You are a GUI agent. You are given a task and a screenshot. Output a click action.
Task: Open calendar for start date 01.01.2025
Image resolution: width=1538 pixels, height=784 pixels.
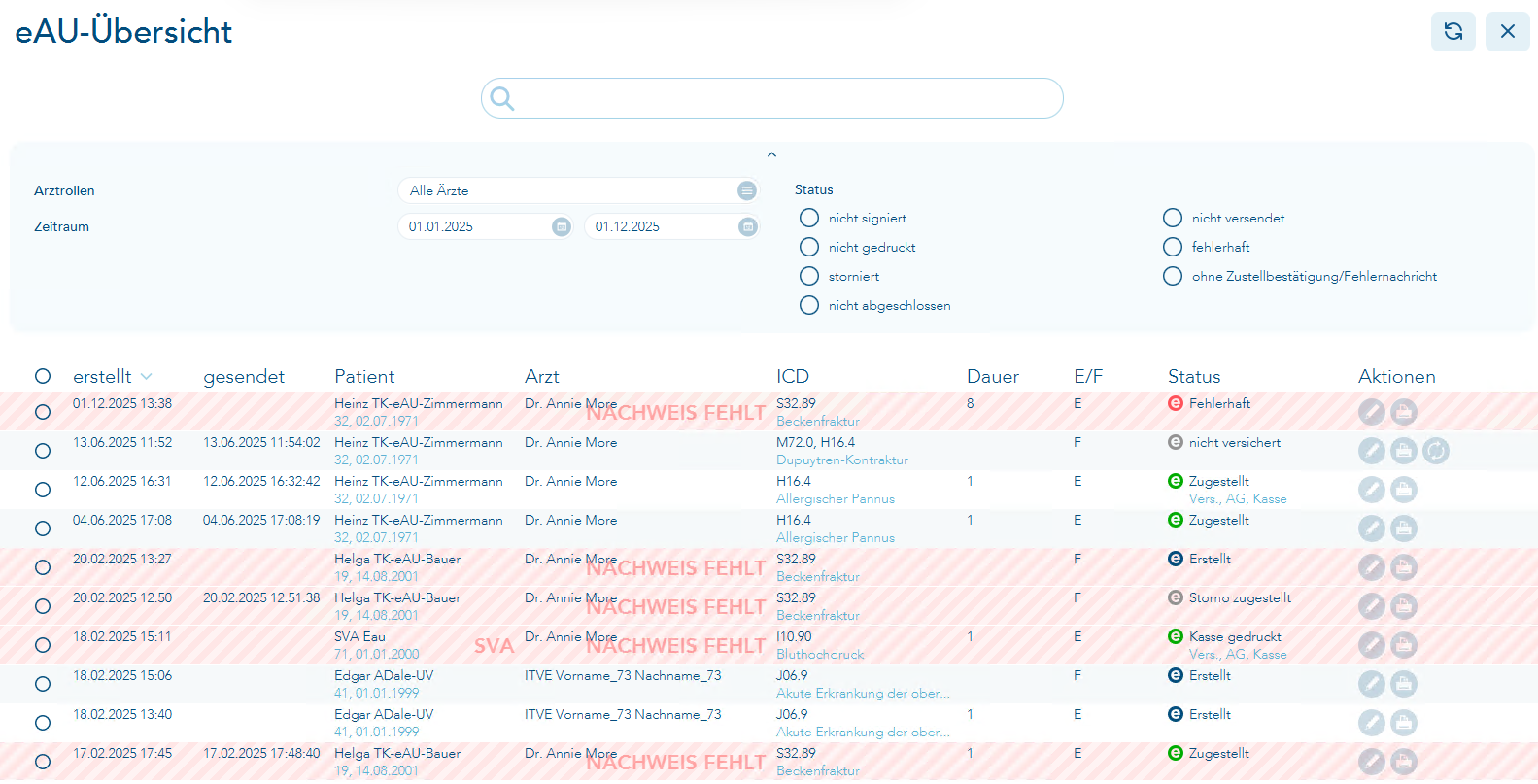click(x=561, y=226)
